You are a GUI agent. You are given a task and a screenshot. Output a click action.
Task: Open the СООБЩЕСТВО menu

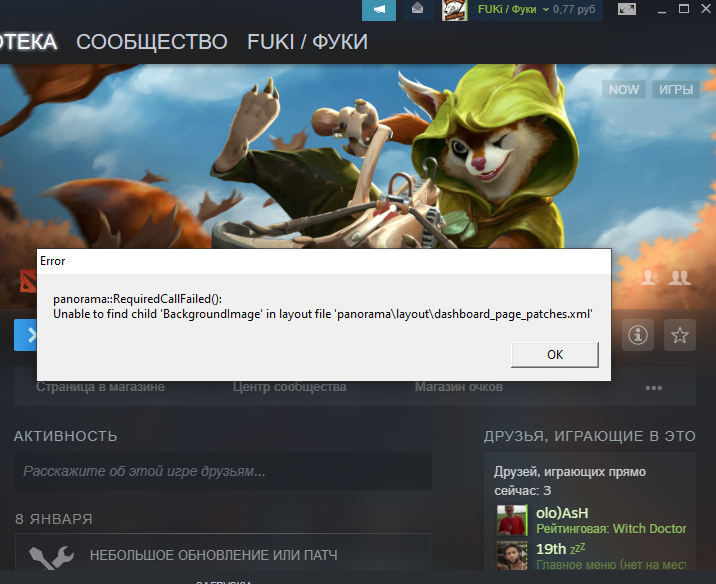tap(152, 42)
